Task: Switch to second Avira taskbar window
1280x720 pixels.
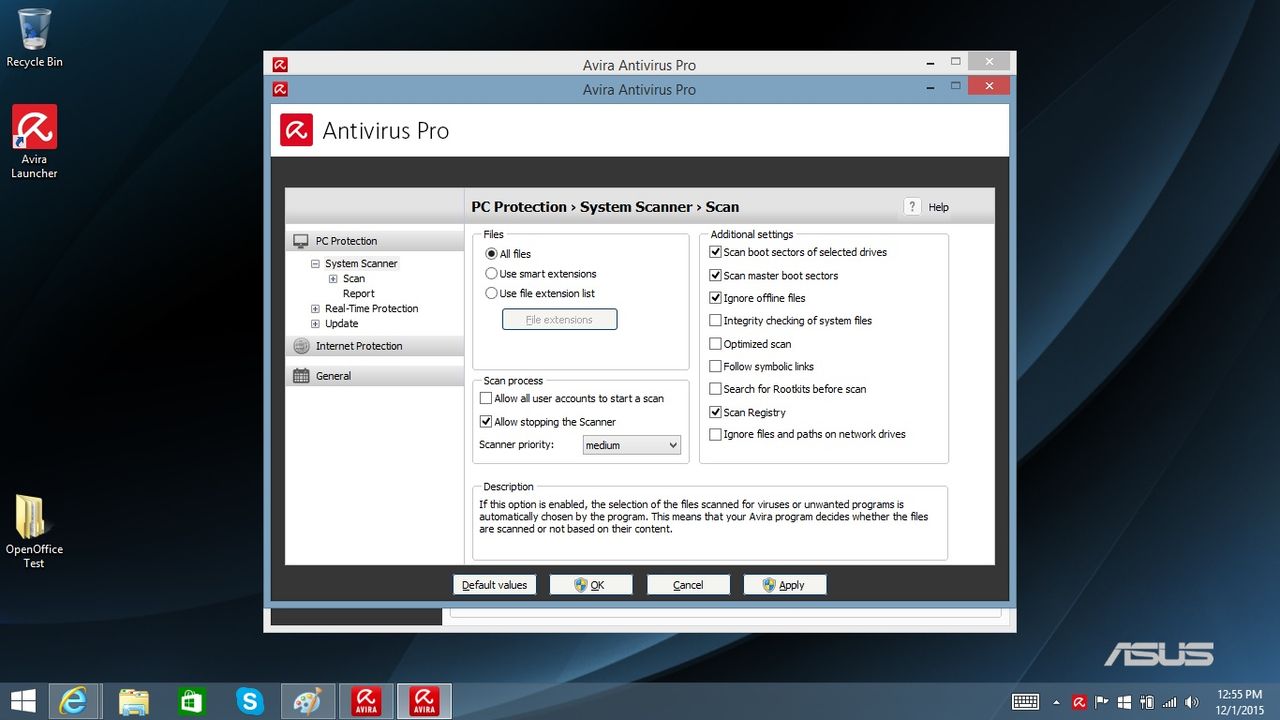Action: click(x=424, y=701)
